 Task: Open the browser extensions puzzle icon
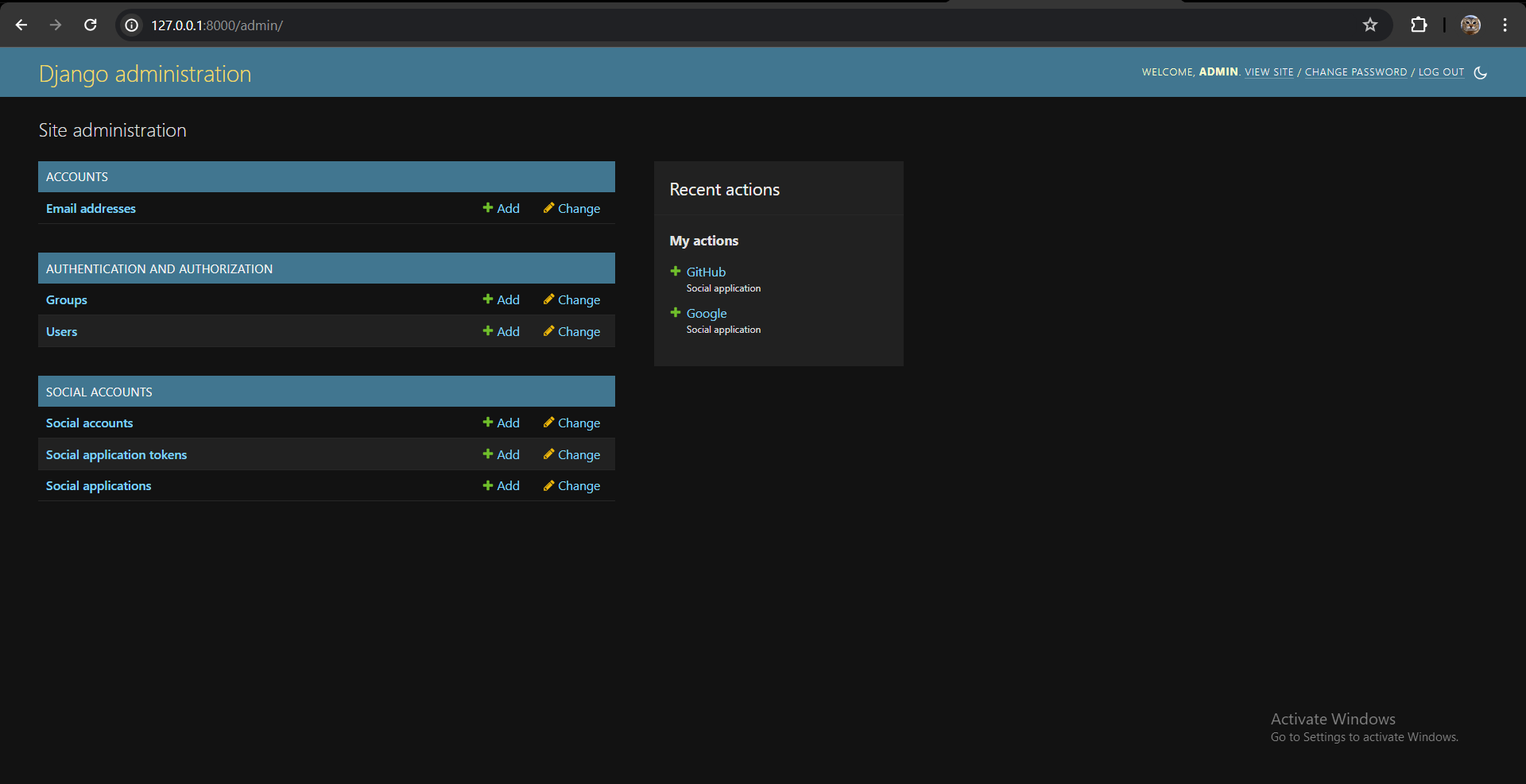(1419, 25)
